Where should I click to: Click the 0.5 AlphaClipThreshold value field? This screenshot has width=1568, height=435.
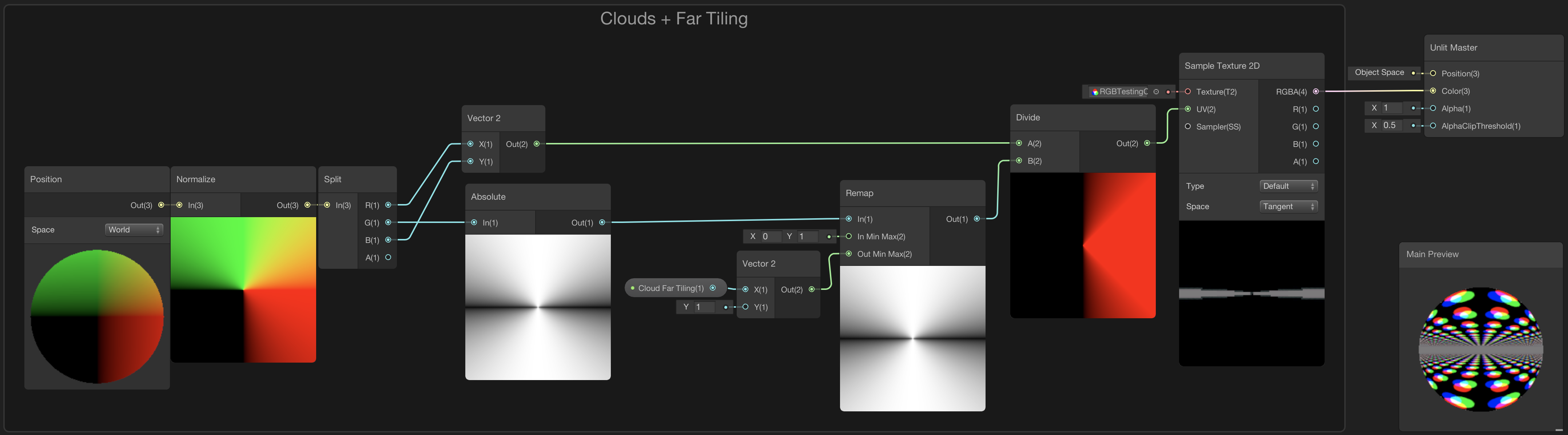pos(1392,125)
